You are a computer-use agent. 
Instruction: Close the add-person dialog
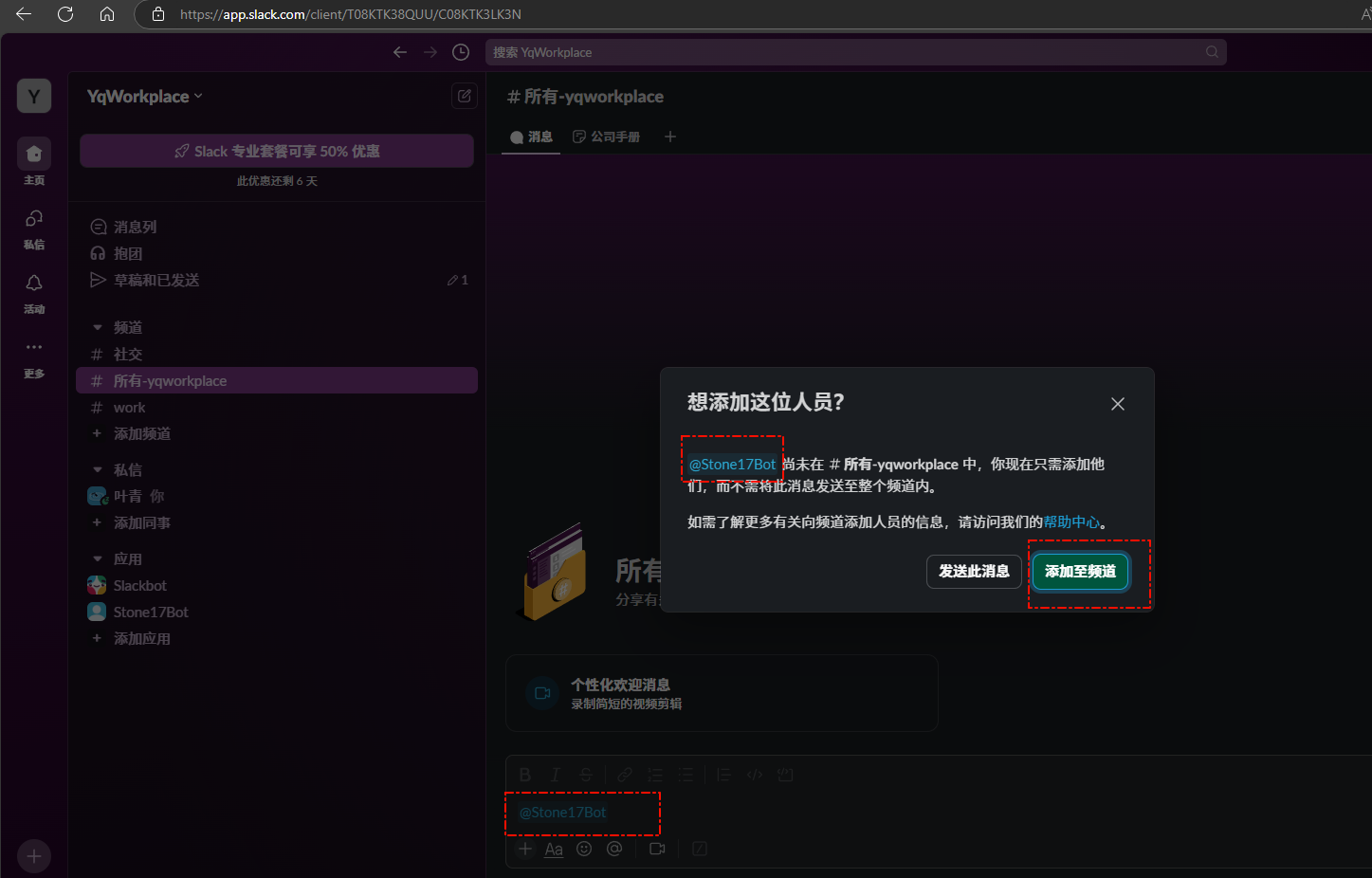(1118, 404)
